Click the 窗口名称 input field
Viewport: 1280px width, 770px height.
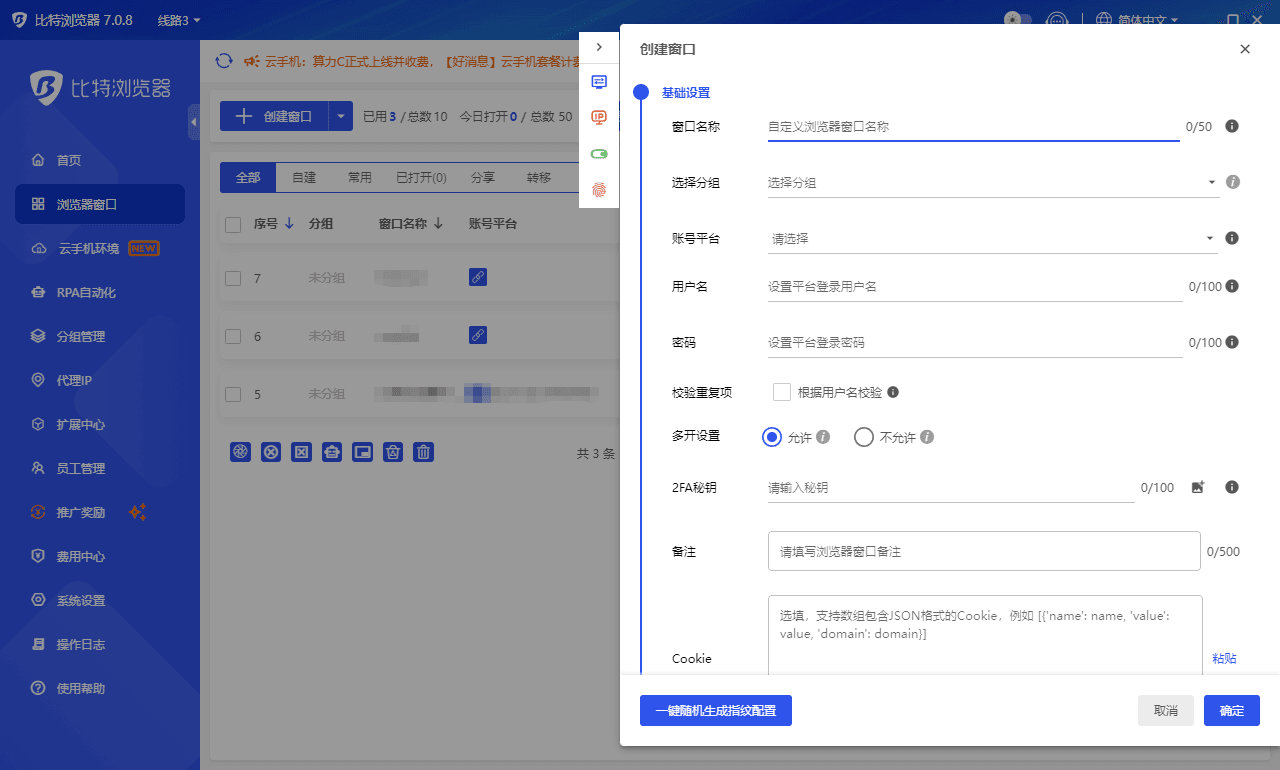[950, 126]
